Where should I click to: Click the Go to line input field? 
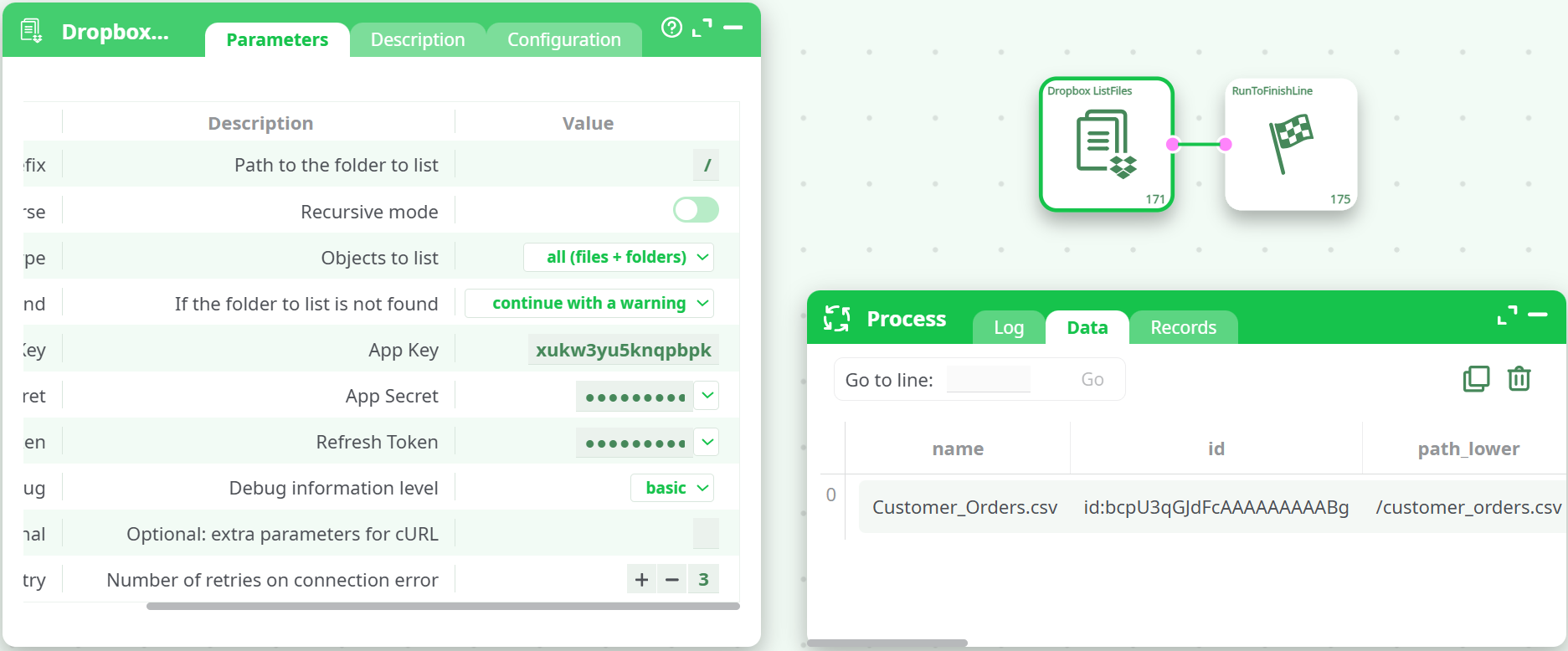pyautogui.click(x=988, y=380)
